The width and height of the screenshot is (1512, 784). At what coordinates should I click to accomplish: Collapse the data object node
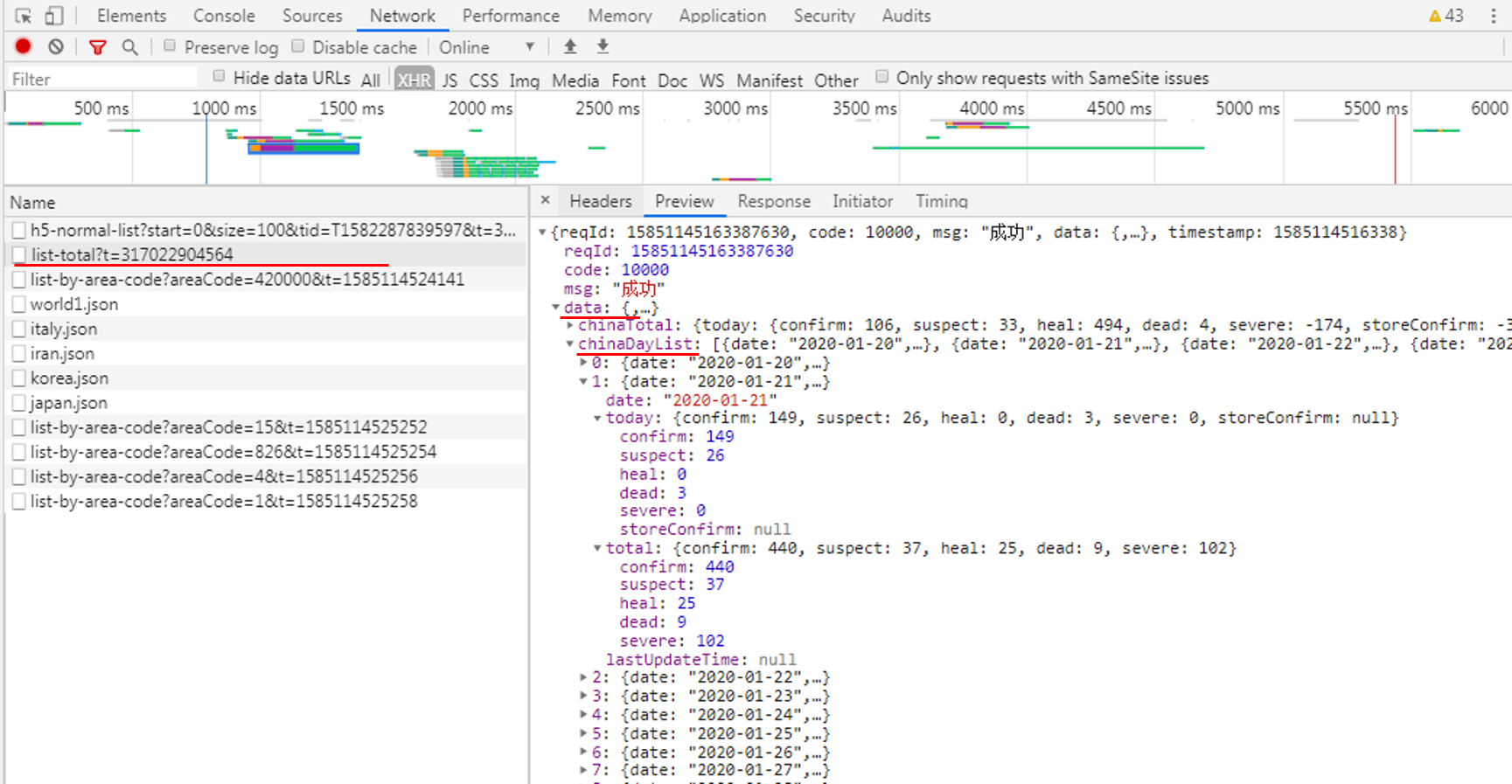click(555, 308)
